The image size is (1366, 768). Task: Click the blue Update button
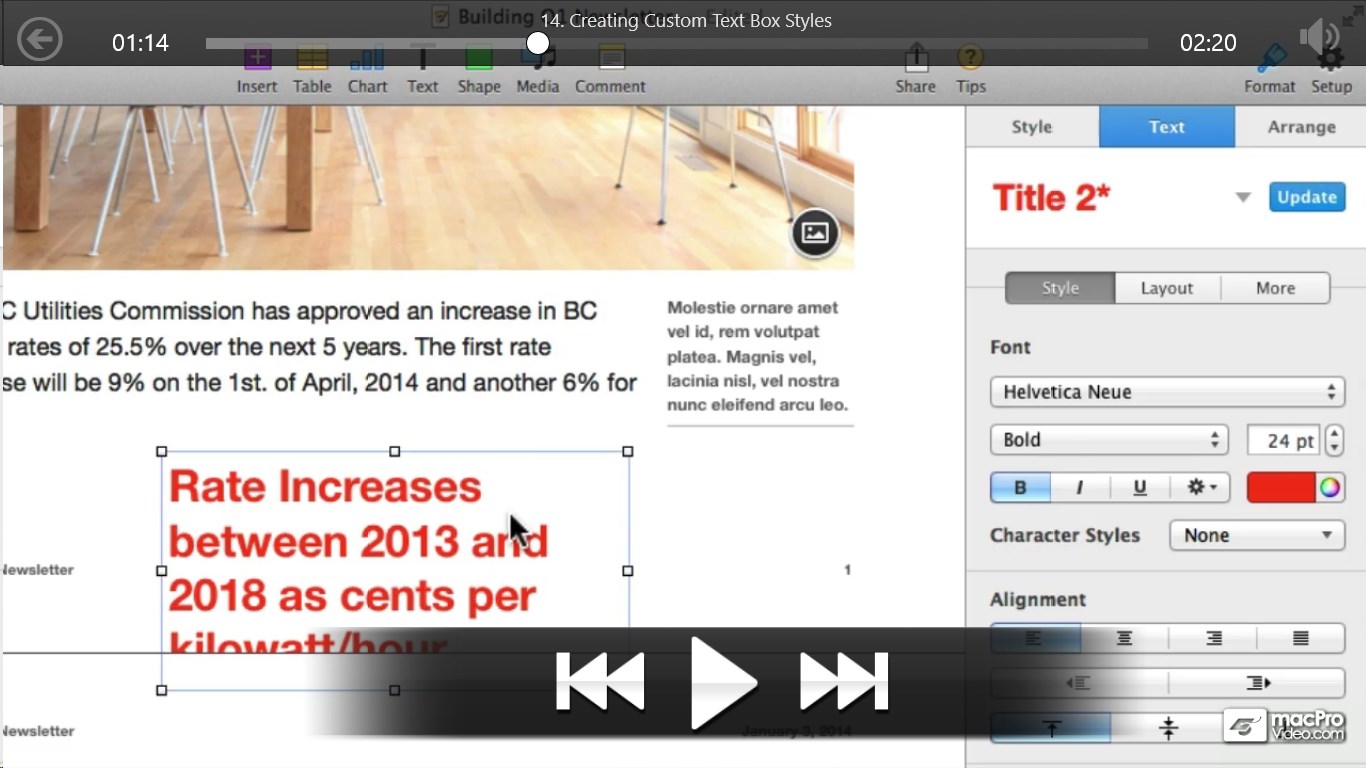1307,197
